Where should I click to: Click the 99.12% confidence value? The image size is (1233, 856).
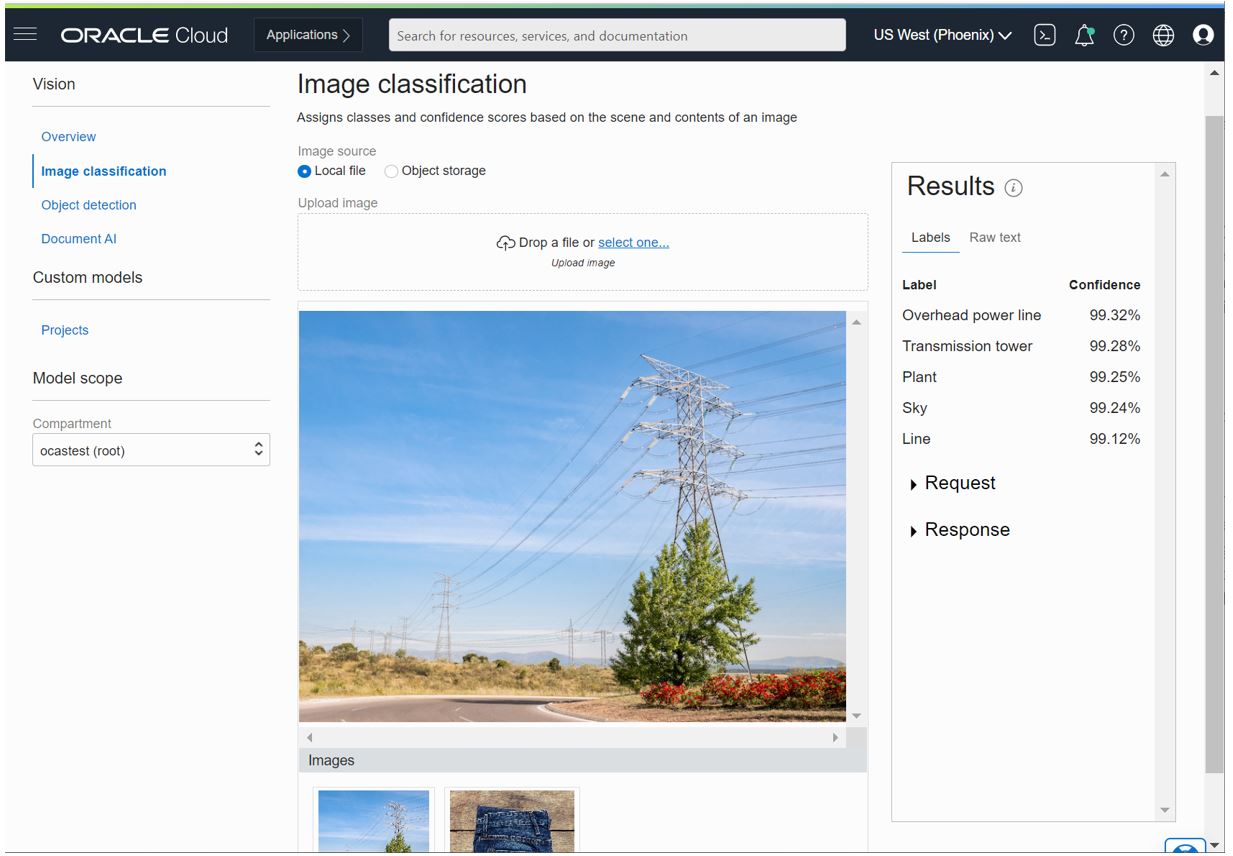coord(1115,439)
